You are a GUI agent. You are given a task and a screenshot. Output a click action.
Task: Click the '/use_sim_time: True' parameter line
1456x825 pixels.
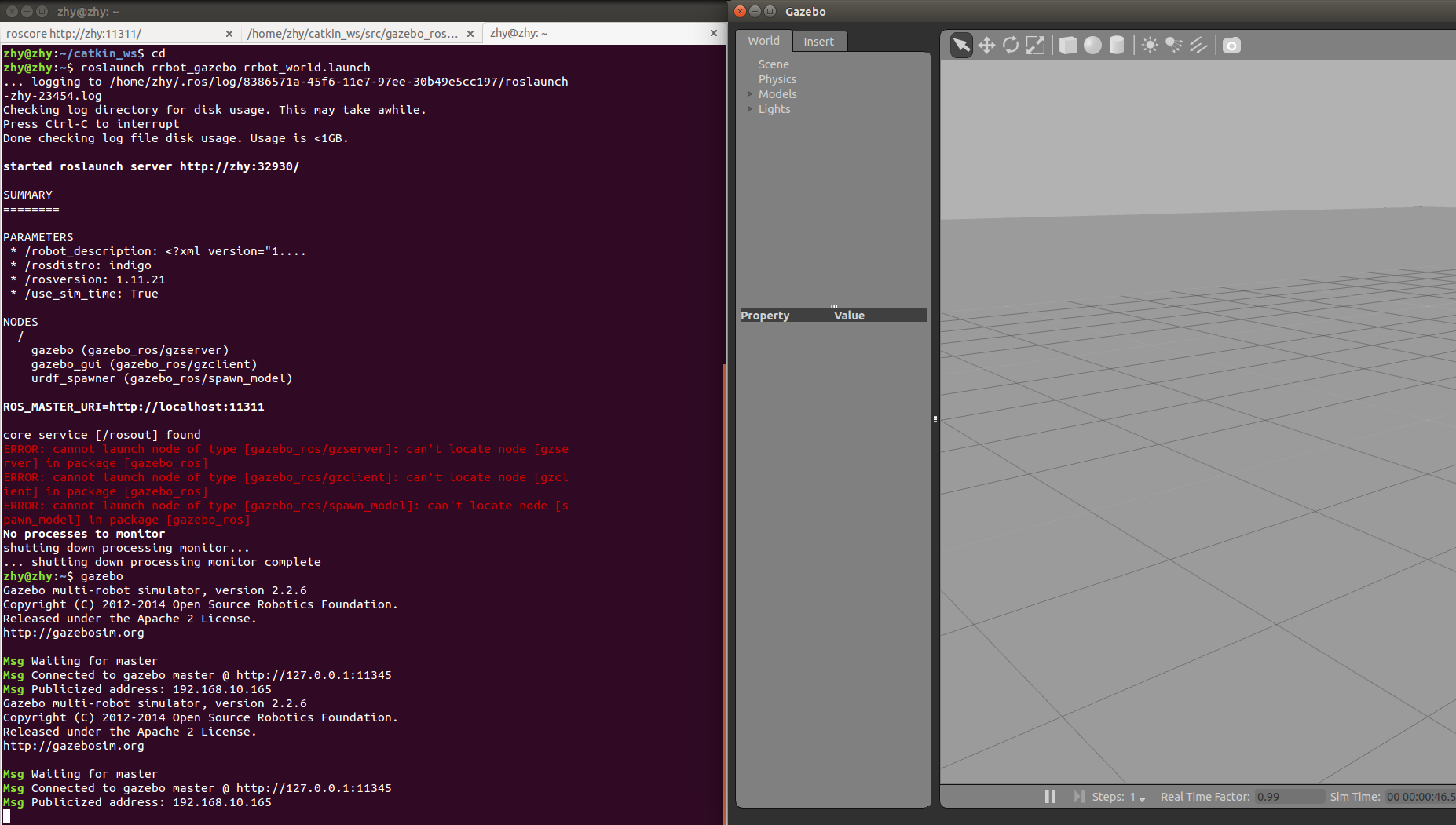(85, 294)
